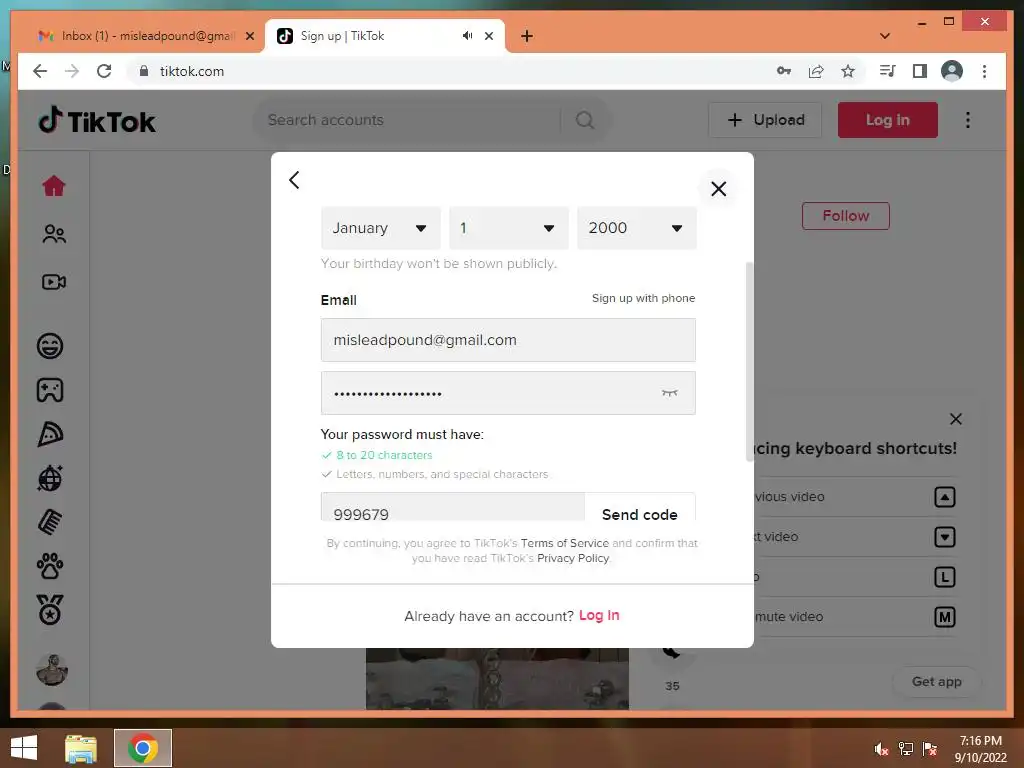The width and height of the screenshot is (1024, 768).
Task: Open the Windows Start menu
Action: pos(24,748)
